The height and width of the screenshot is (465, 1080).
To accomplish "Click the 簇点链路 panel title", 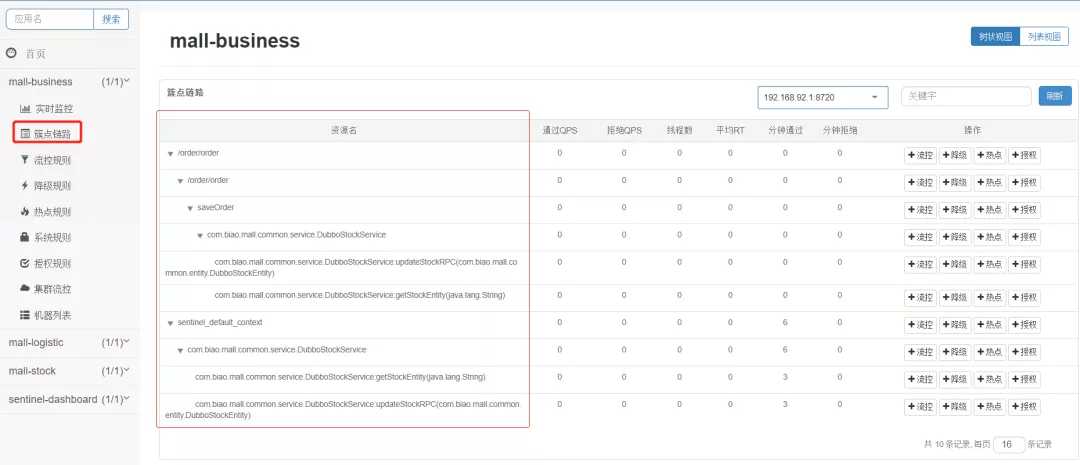I will pyautogui.click(x=185, y=92).
